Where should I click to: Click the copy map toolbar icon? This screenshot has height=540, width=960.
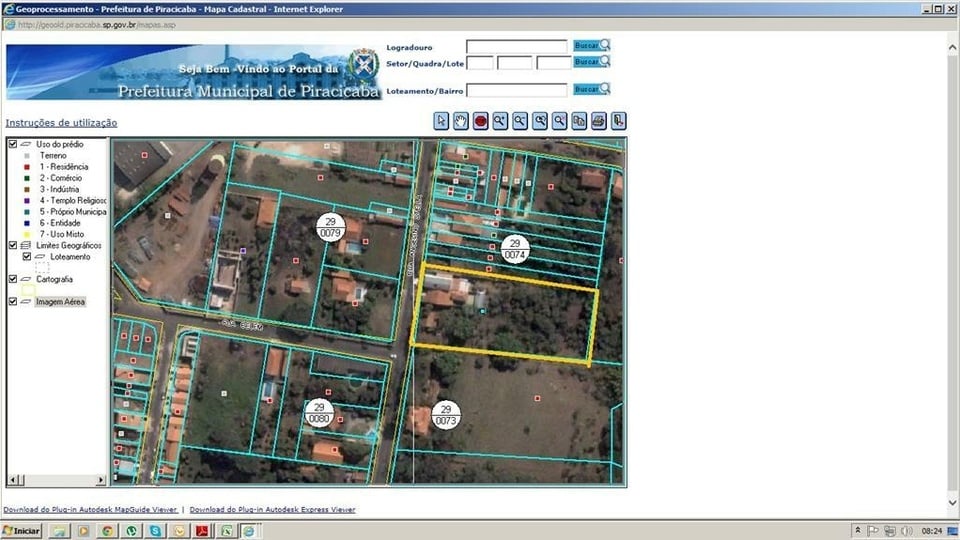579,121
